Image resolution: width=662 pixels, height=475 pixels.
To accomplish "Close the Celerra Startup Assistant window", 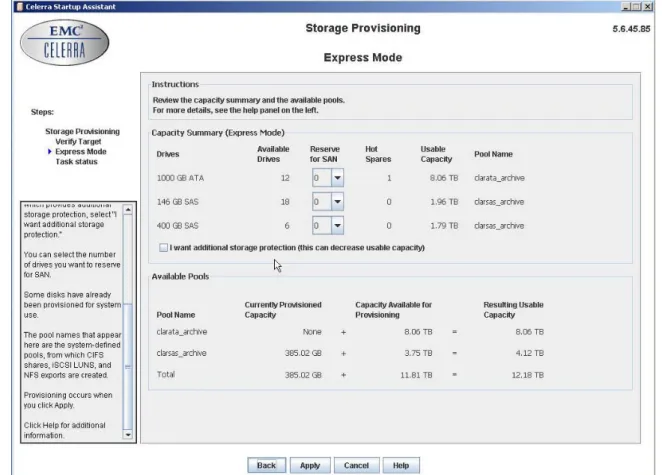I will click(647, 6).
